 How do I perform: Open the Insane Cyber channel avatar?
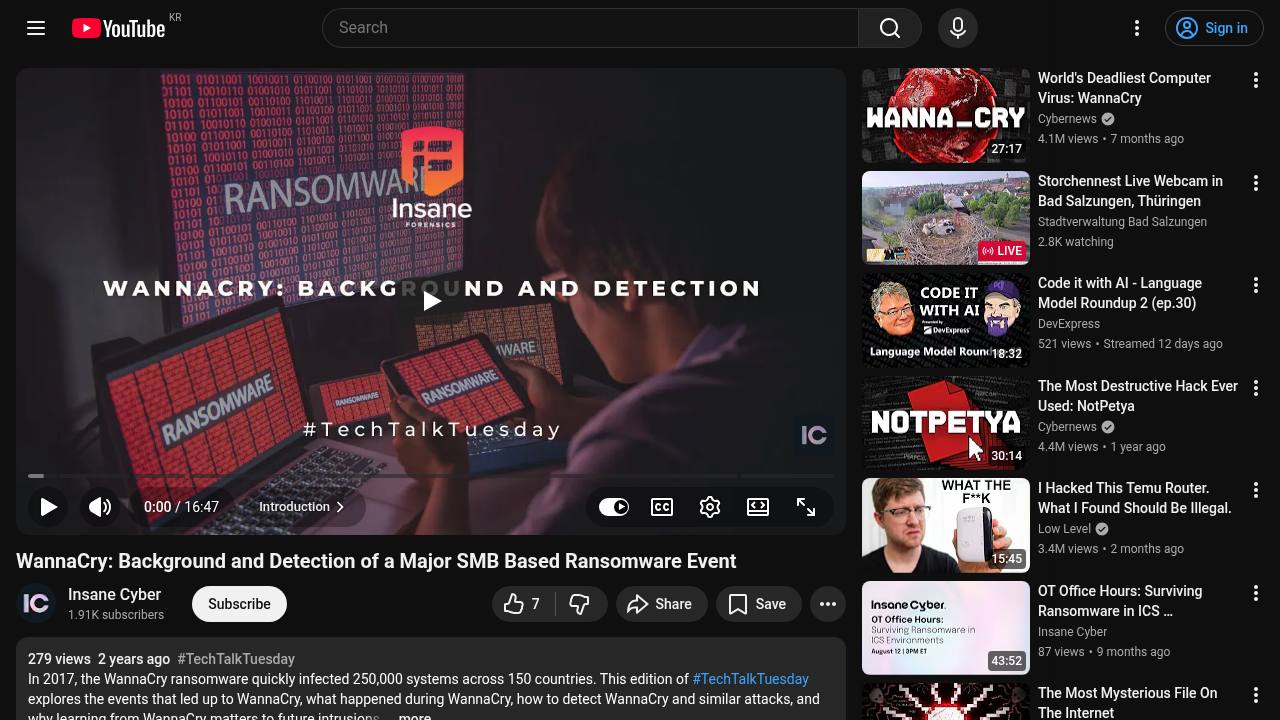tap(36, 604)
